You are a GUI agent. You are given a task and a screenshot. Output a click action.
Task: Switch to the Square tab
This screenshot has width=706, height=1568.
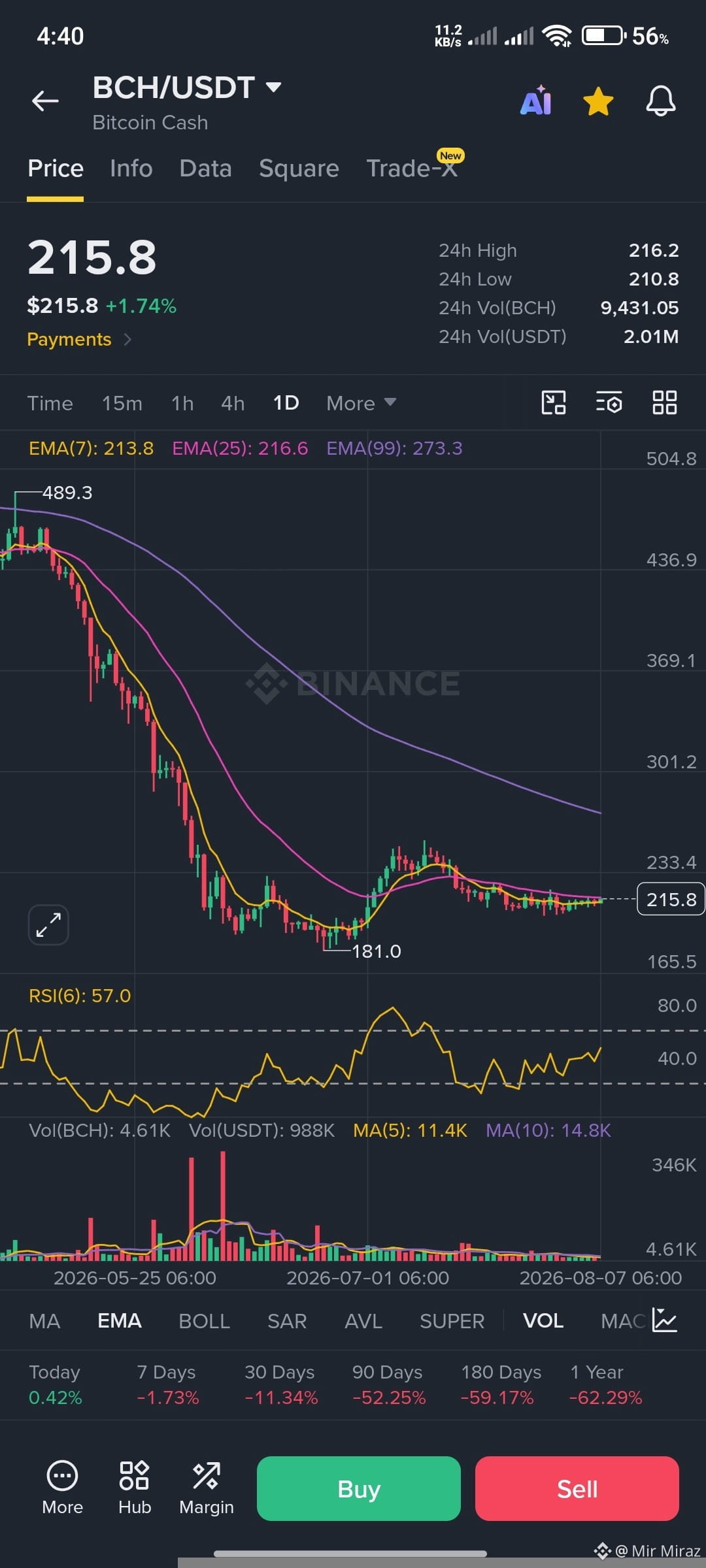point(299,169)
